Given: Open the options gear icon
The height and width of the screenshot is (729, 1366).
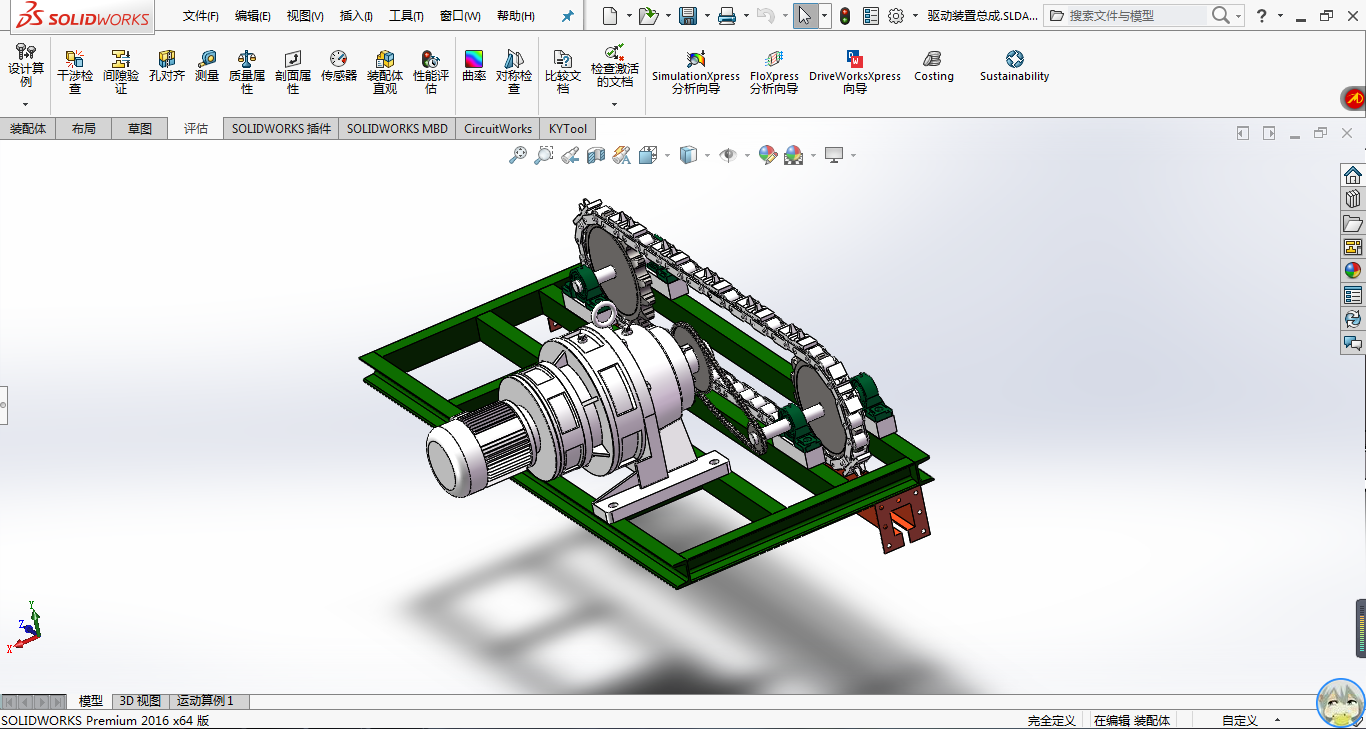Looking at the screenshot, I should [896, 16].
